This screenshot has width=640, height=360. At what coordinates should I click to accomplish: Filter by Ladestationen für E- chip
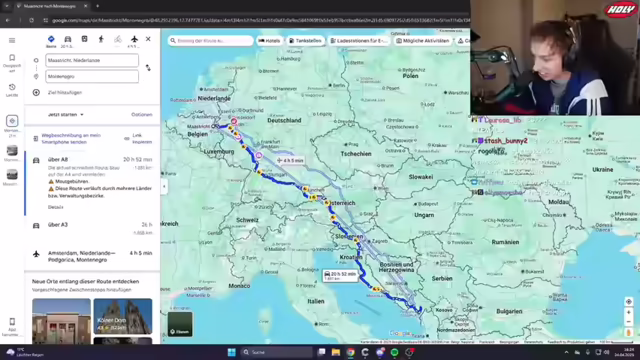coord(359,41)
